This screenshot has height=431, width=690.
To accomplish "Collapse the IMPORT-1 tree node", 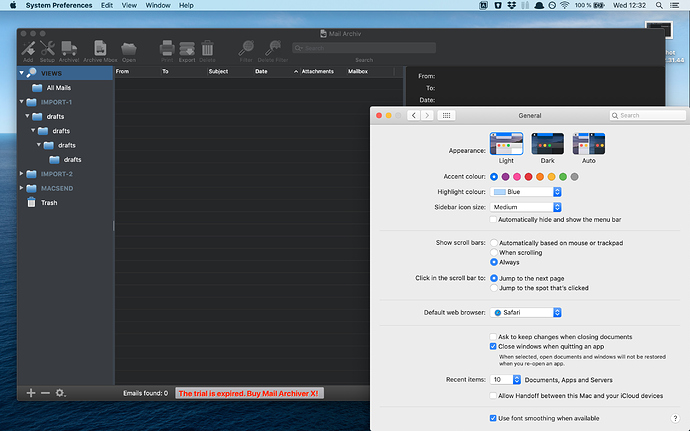I will (21, 102).
